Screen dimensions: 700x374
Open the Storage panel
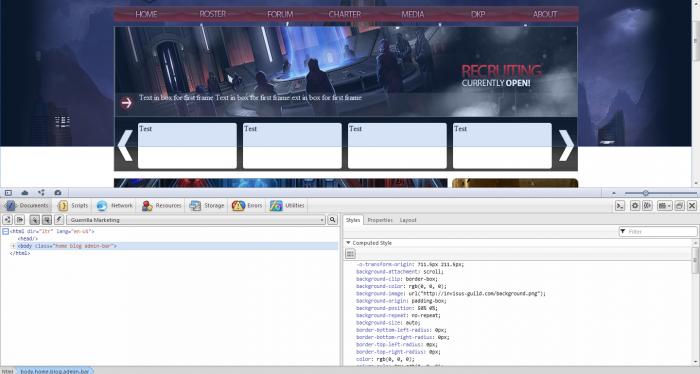(x=207, y=206)
